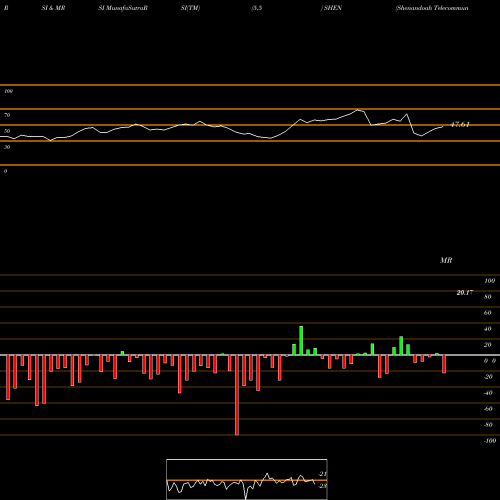Click the 70 level label on the RSI chart

pyautogui.click(x=7, y=115)
